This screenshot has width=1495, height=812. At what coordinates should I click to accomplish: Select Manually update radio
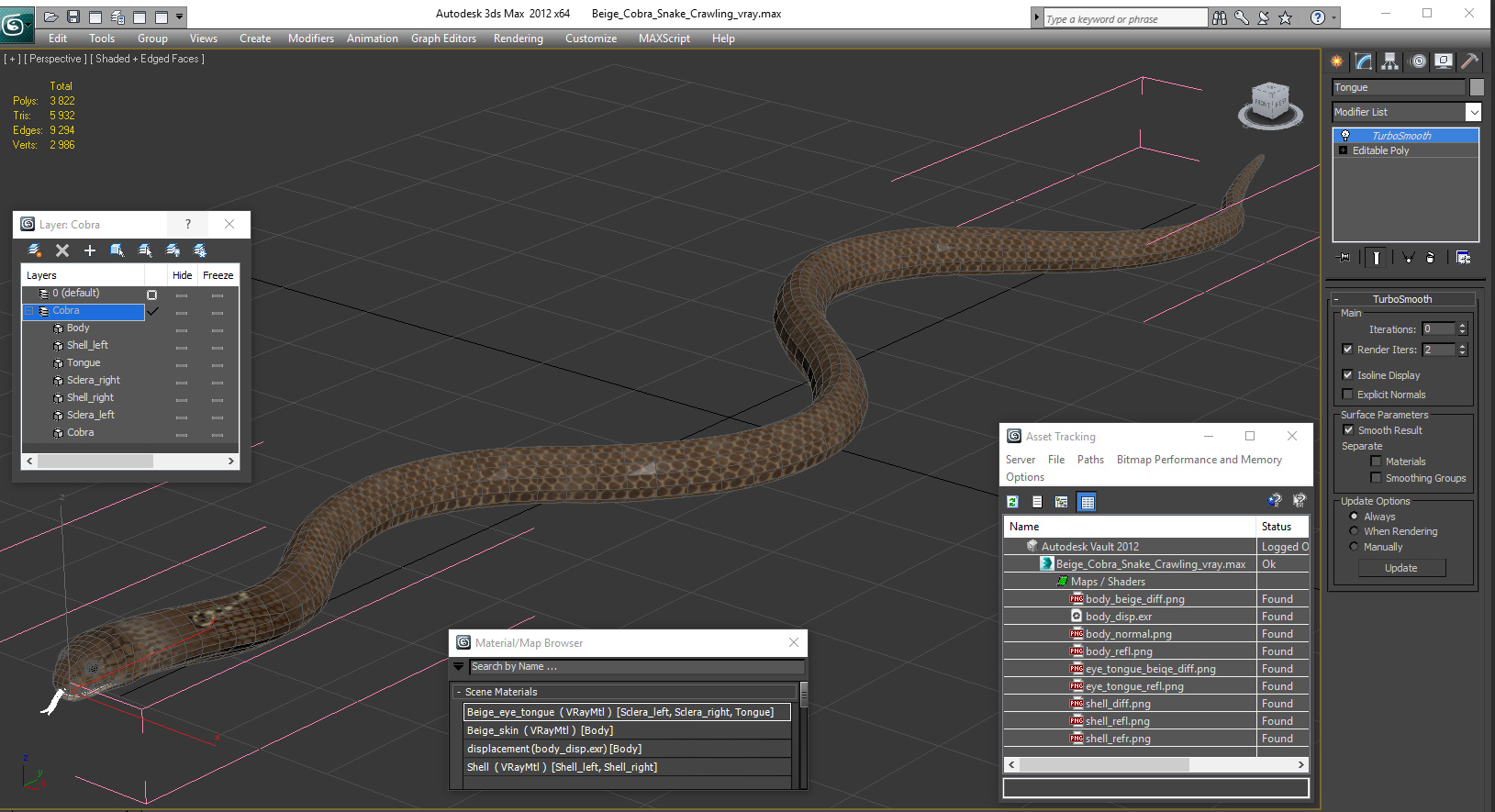1354,547
